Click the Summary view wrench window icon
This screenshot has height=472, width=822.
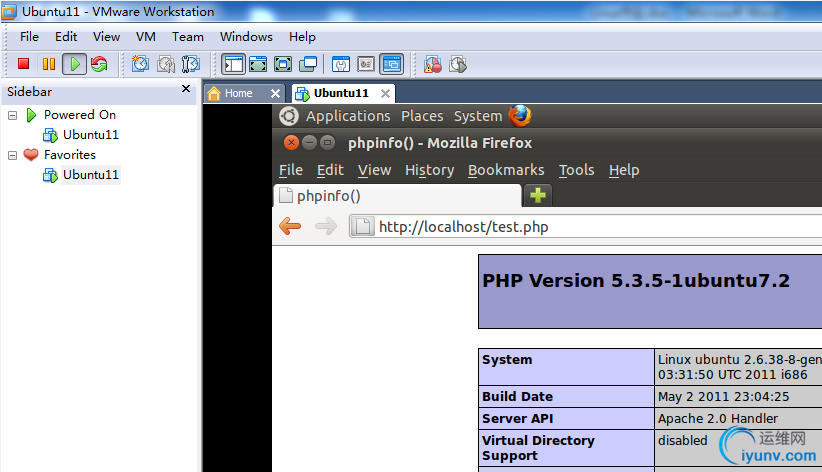click(341, 64)
